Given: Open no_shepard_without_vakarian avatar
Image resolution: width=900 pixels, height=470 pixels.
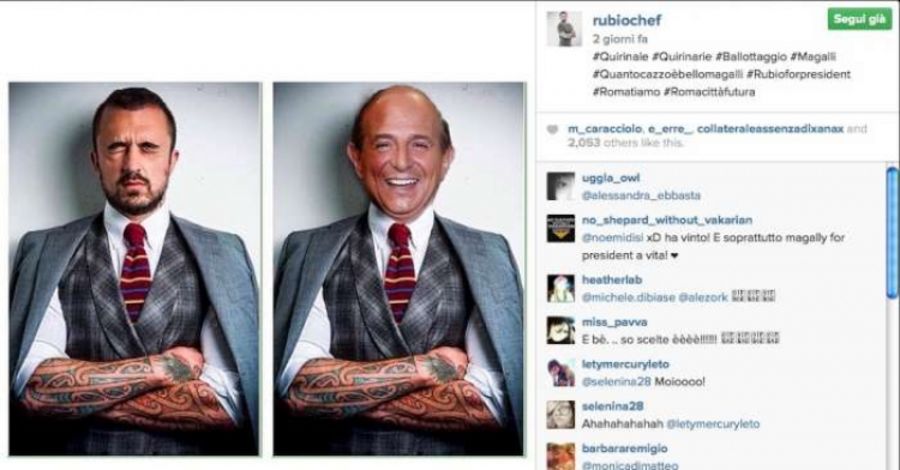Looking at the screenshot, I should pos(561,228).
